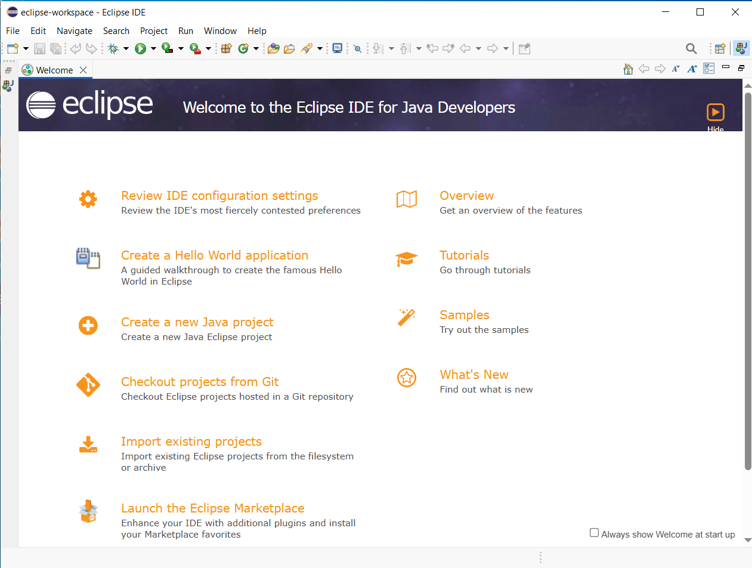Viewport: 752px width, 568px height.
Task: Expand the External Tools dropdown arrow
Action: [208, 48]
